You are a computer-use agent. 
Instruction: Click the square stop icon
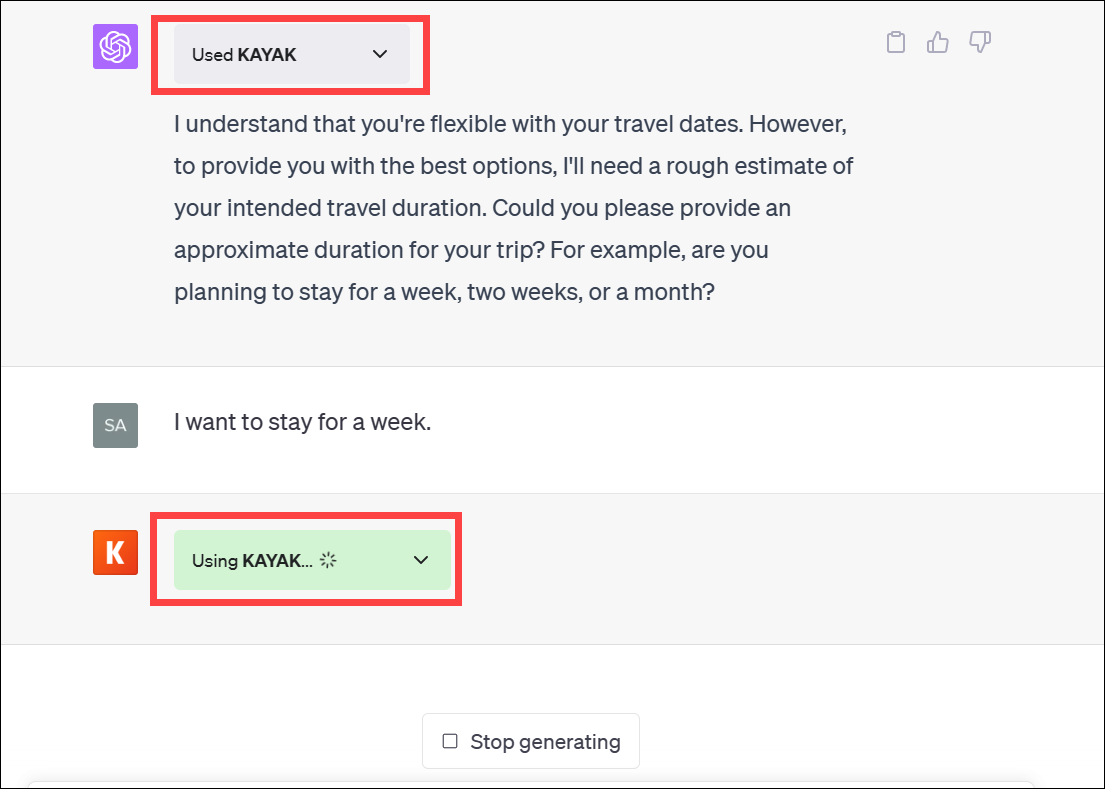click(450, 741)
